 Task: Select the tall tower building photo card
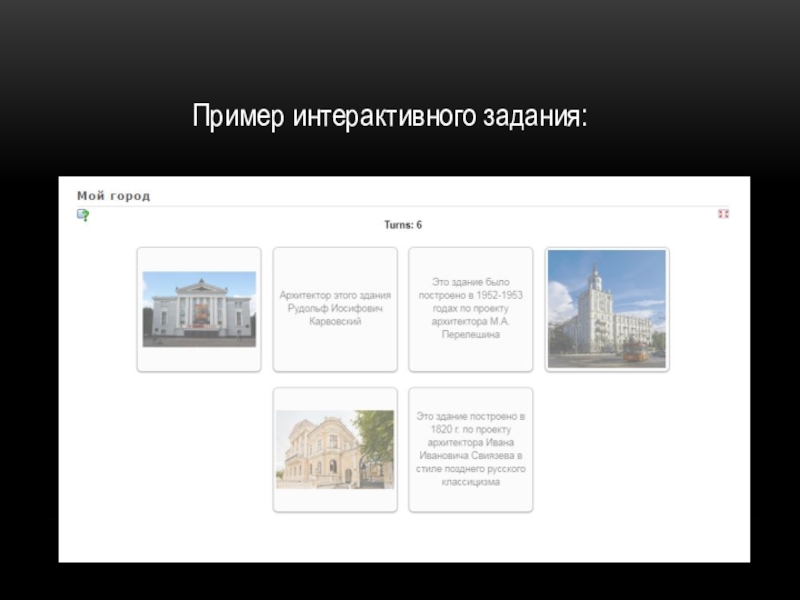coord(607,310)
